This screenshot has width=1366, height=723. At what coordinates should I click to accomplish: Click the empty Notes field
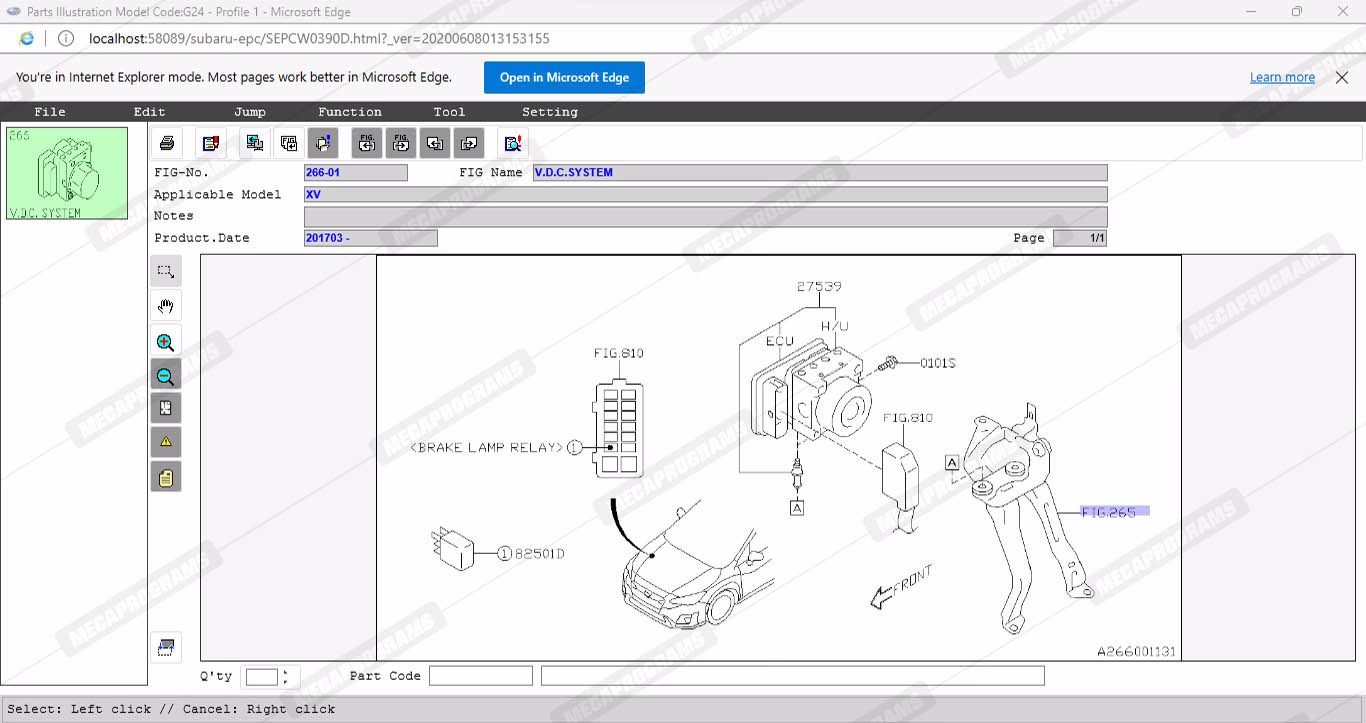(x=706, y=216)
